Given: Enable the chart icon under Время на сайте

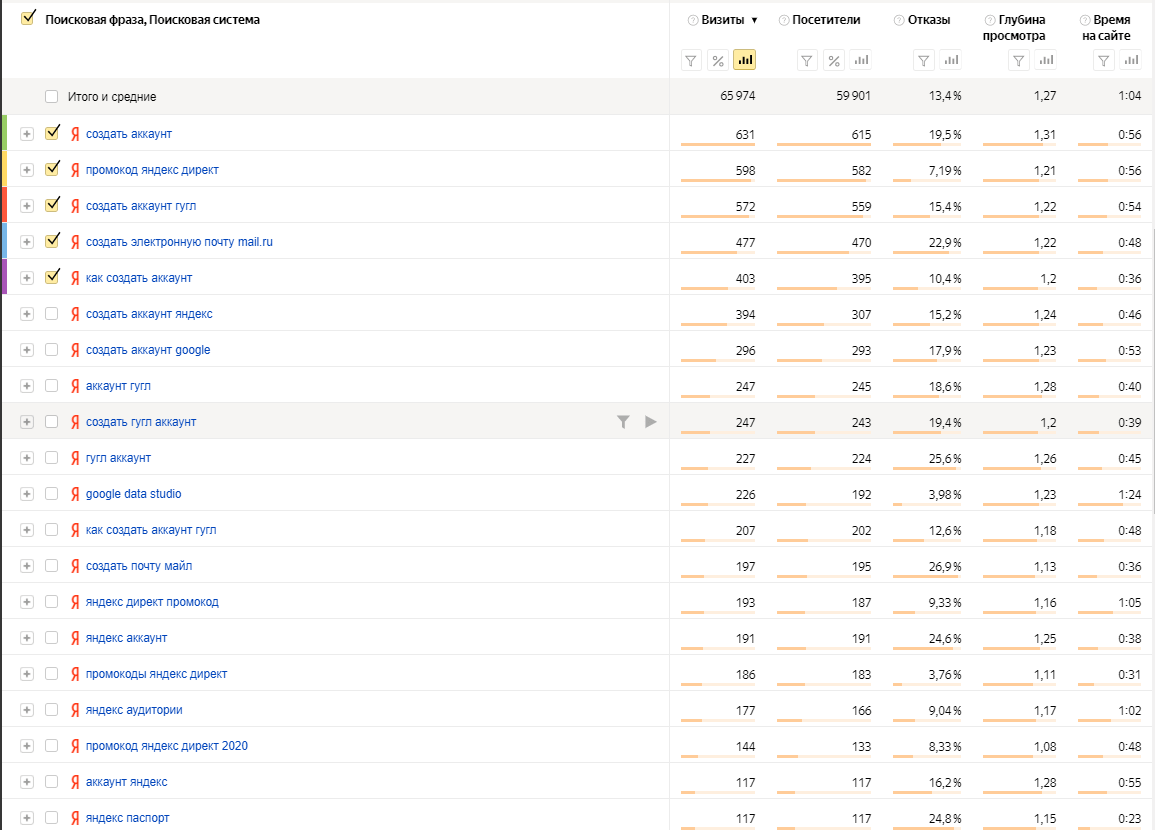Looking at the screenshot, I should coord(1131,60).
